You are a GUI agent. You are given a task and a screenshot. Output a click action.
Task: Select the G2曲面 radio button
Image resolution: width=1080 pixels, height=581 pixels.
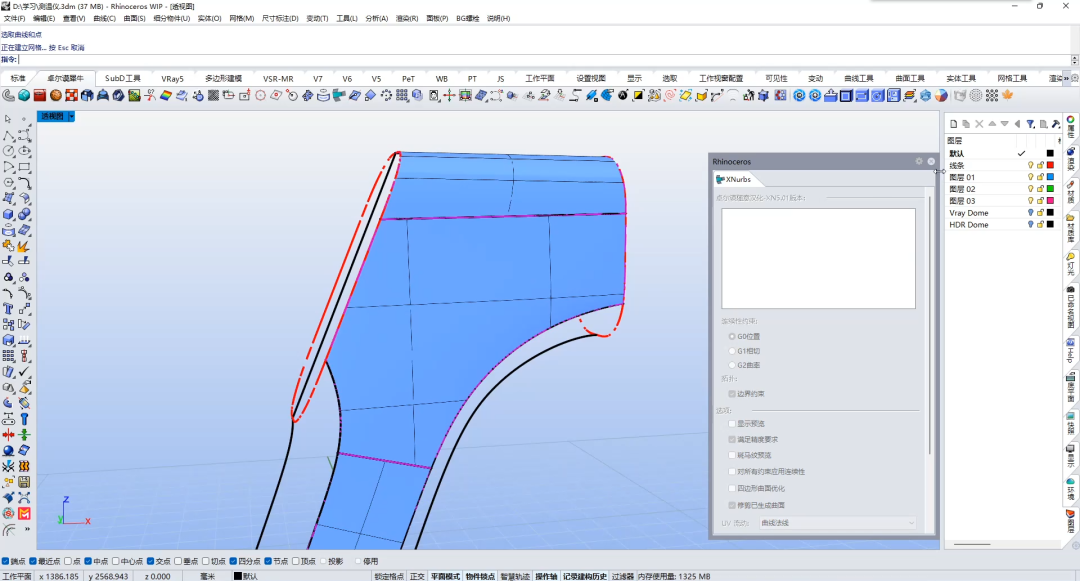click(731, 365)
